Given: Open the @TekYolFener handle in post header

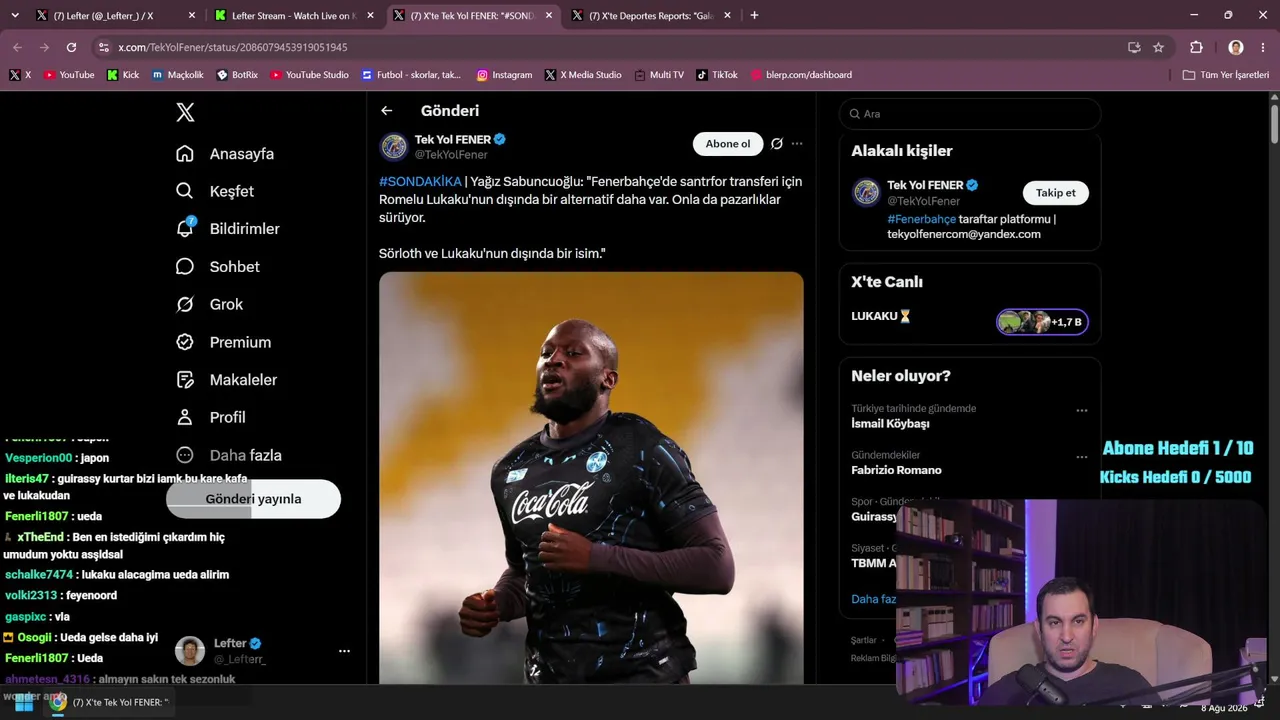Looking at the screenshot, I should 451,155.
